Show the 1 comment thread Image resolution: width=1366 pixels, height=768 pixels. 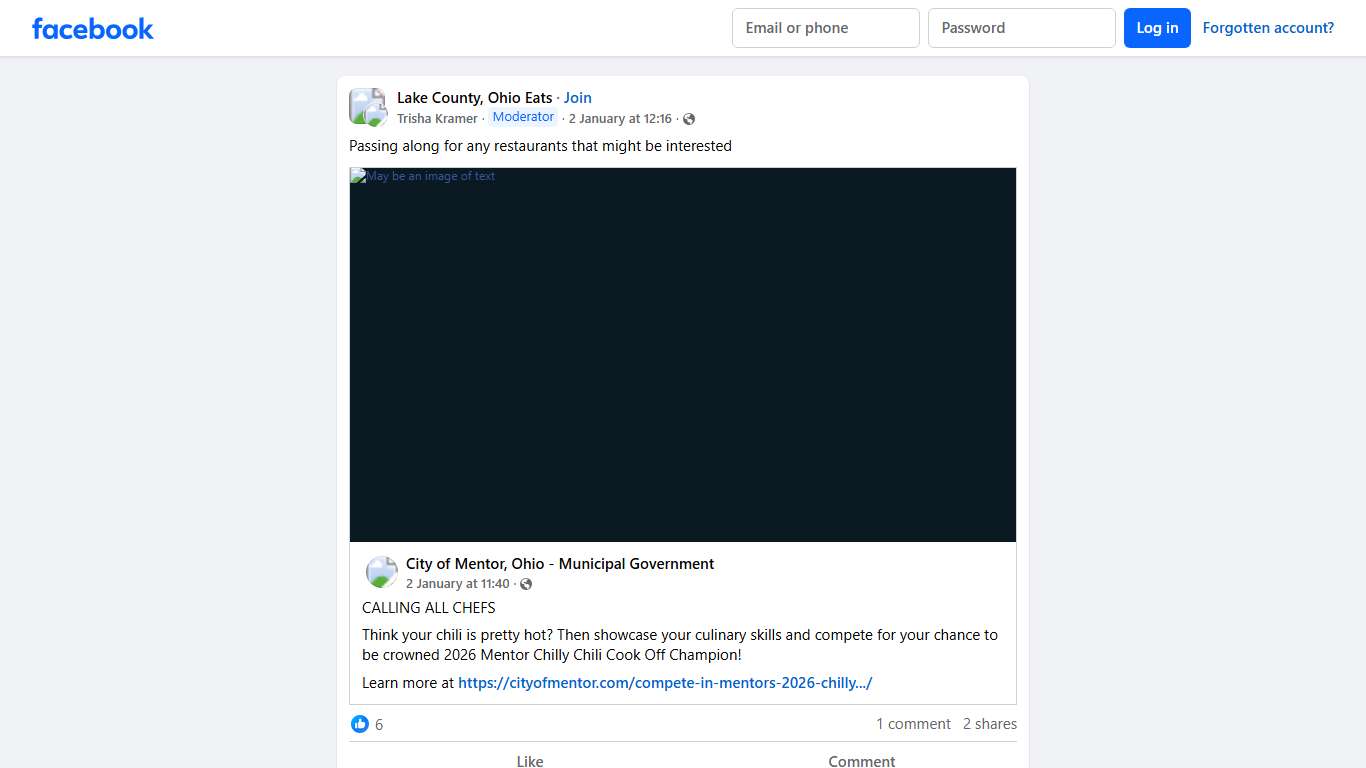pyautogui.click(x=913, y=724)
